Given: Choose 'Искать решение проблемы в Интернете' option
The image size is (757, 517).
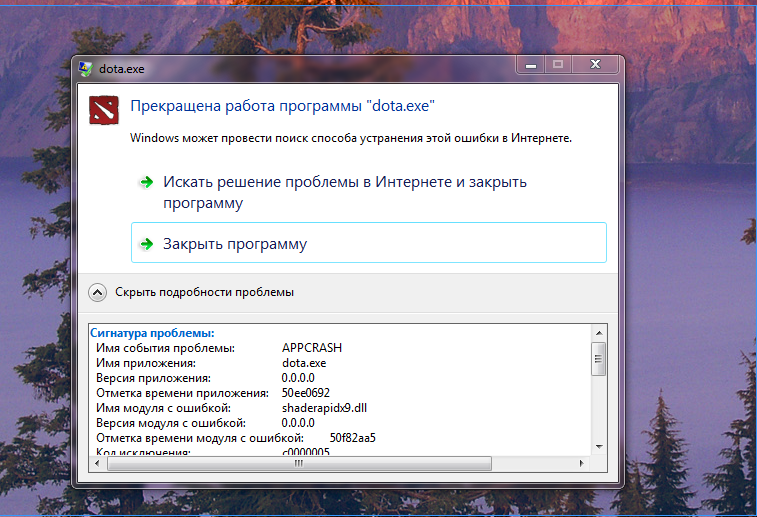Looking at the screenshot, I should tap(345, 192).
